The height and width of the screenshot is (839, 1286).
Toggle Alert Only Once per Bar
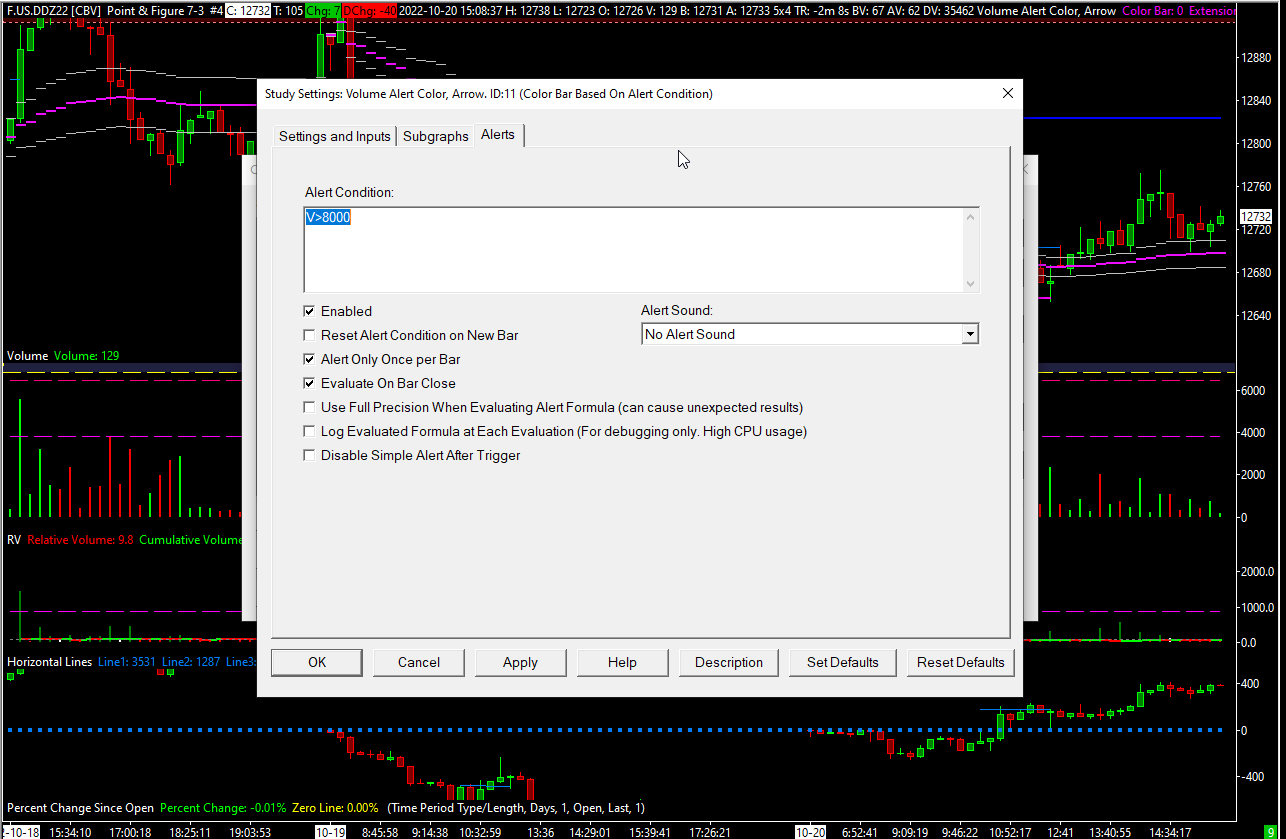click(310, 359)
